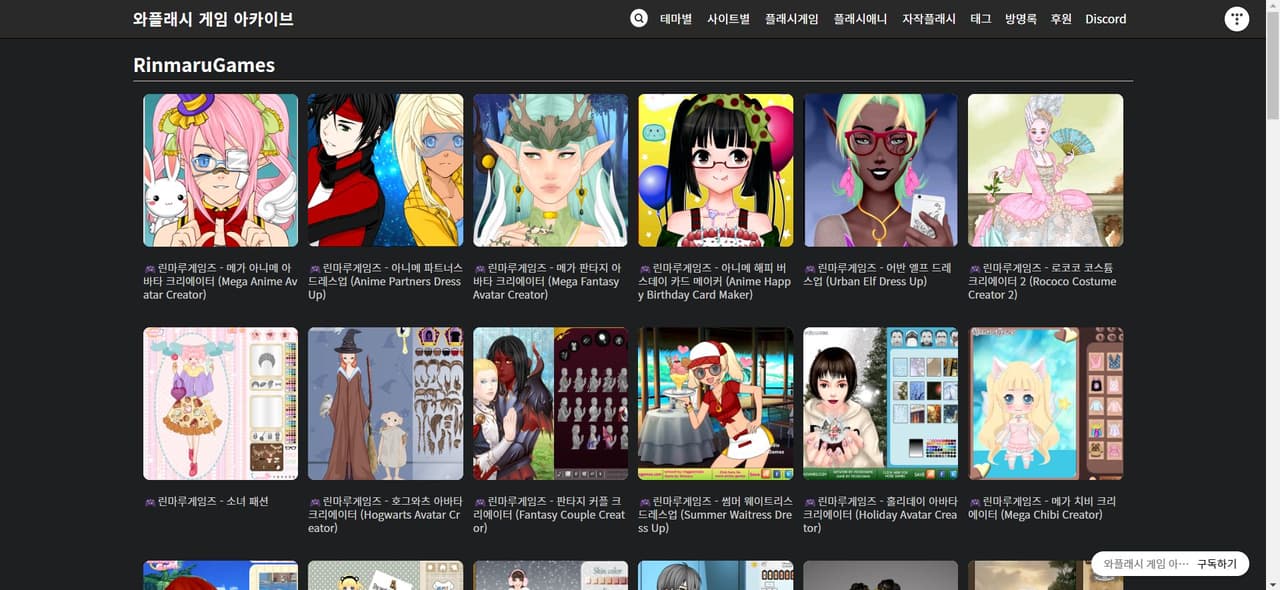Open the 자작플래시 menu item

(929, 19)
